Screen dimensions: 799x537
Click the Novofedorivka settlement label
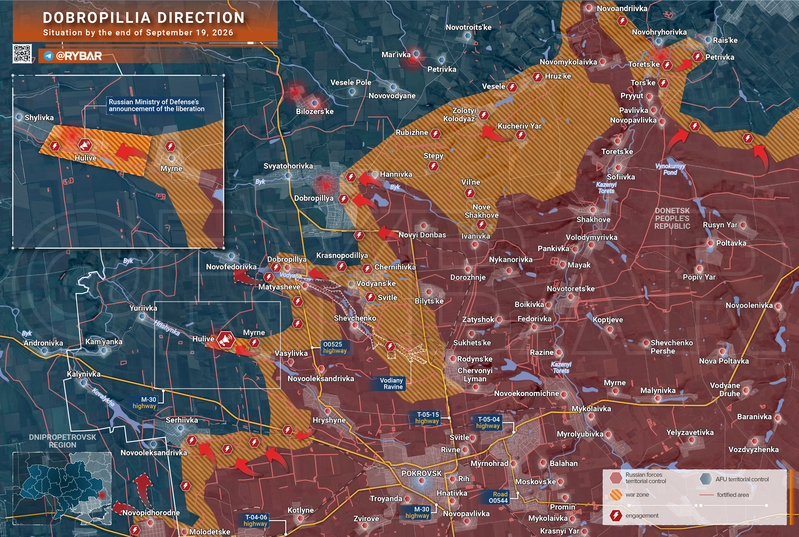[x=231, y=266]
